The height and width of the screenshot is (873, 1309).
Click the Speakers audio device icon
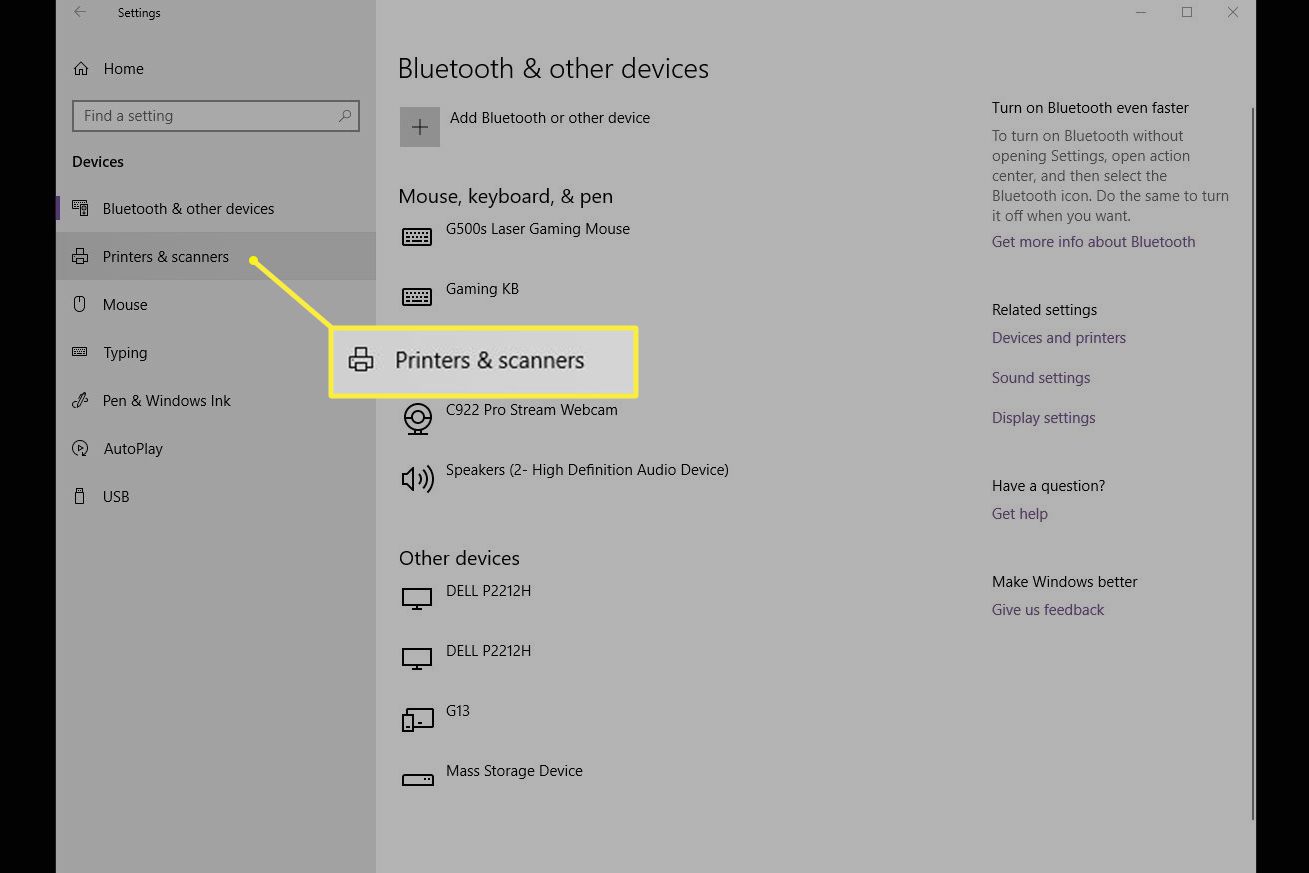(418, 479)
